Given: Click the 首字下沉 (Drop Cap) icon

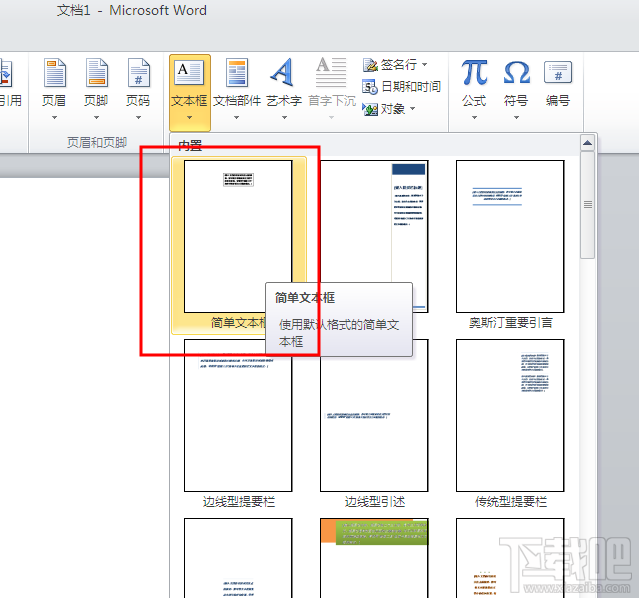Looking at the screenshot, I should 331,73.
